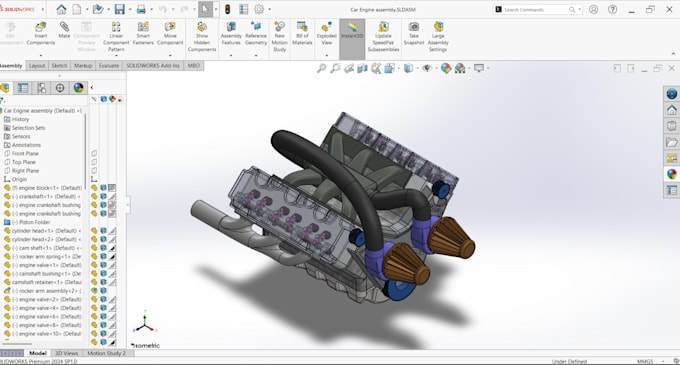The width and height of the screenshot is (680, 365).
Task: Switch to Motion Study 2 tab
Action: click(x=107, y=353)
